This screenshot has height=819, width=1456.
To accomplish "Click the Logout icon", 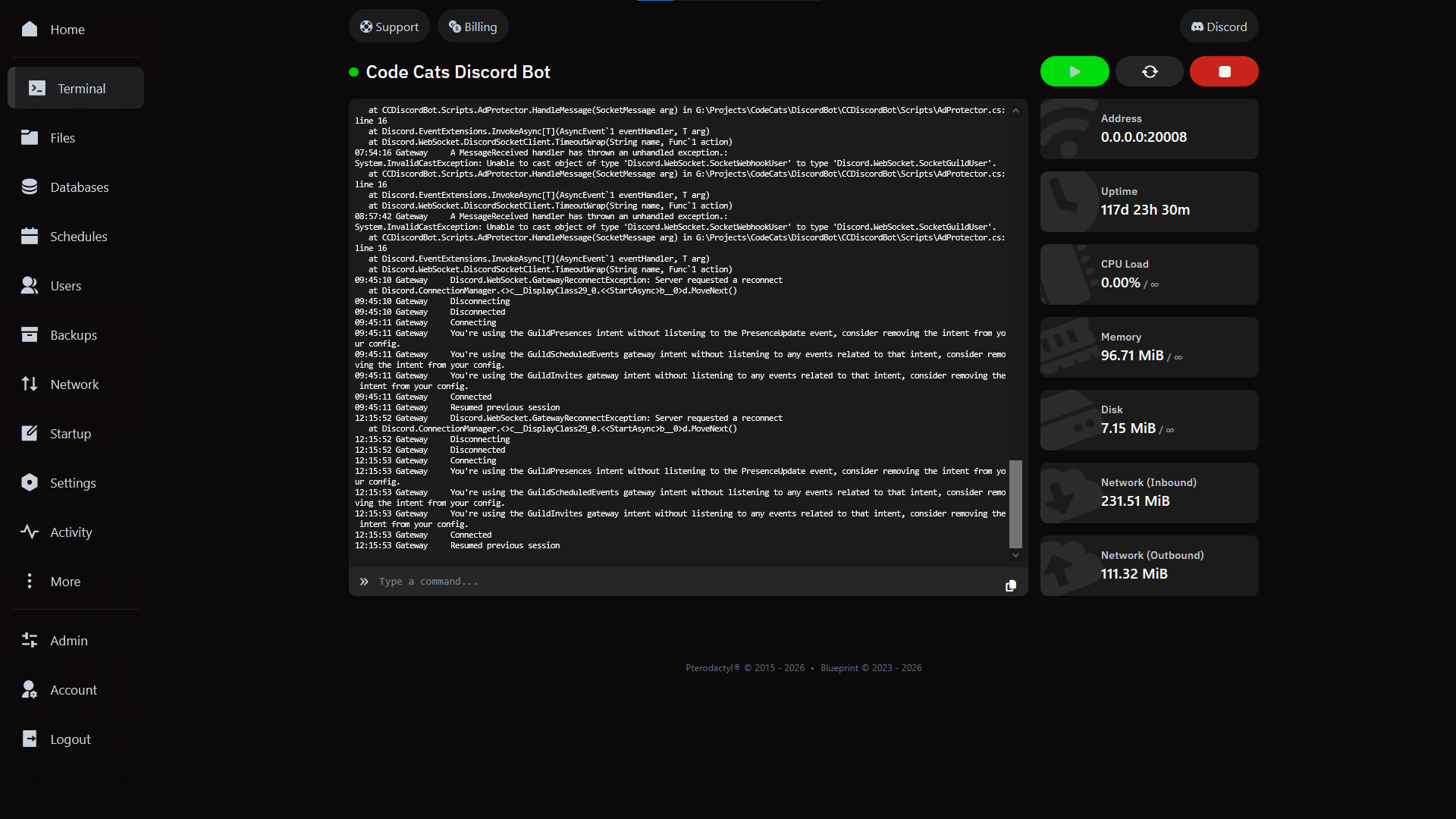I will [x=30, y=739].
